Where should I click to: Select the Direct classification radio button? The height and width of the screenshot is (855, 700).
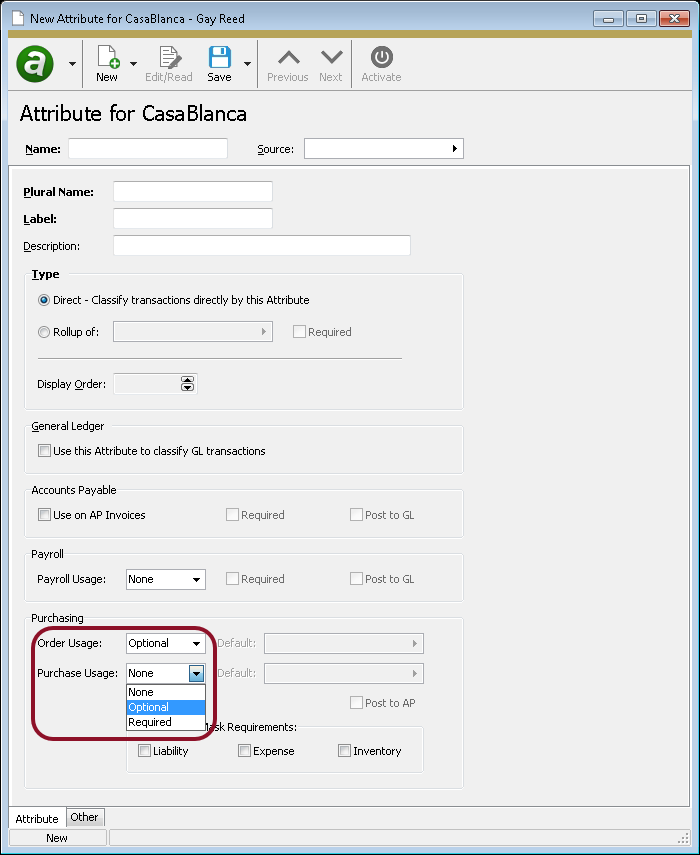coord(41,300)
